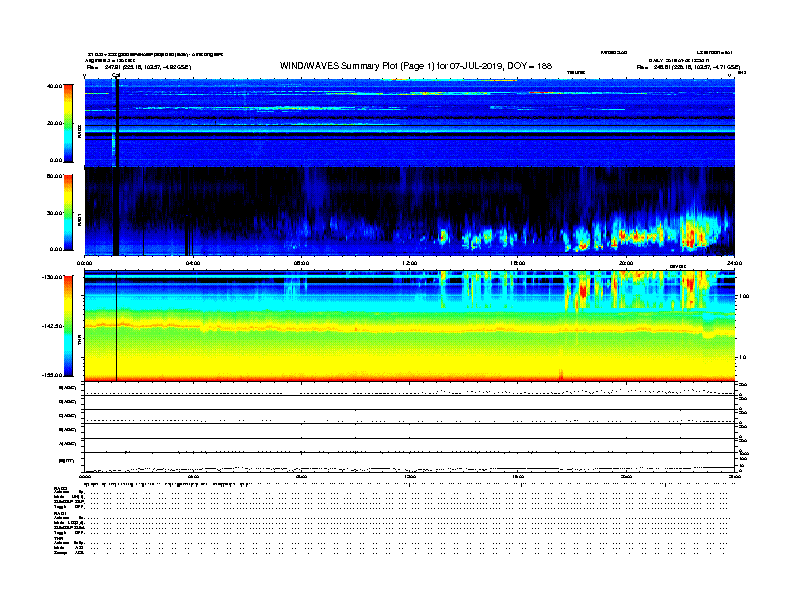Click the 20:00 time label below RAD1 panel
Image resolution: width=792 pixels, height=612 pixels.
coord(626,263)
